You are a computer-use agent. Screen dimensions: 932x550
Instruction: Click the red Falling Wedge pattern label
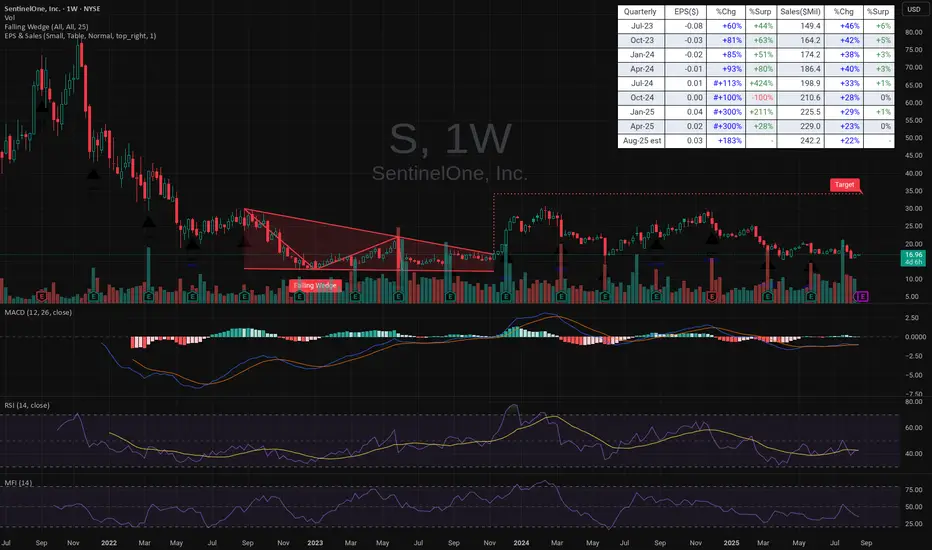point(315,285)
